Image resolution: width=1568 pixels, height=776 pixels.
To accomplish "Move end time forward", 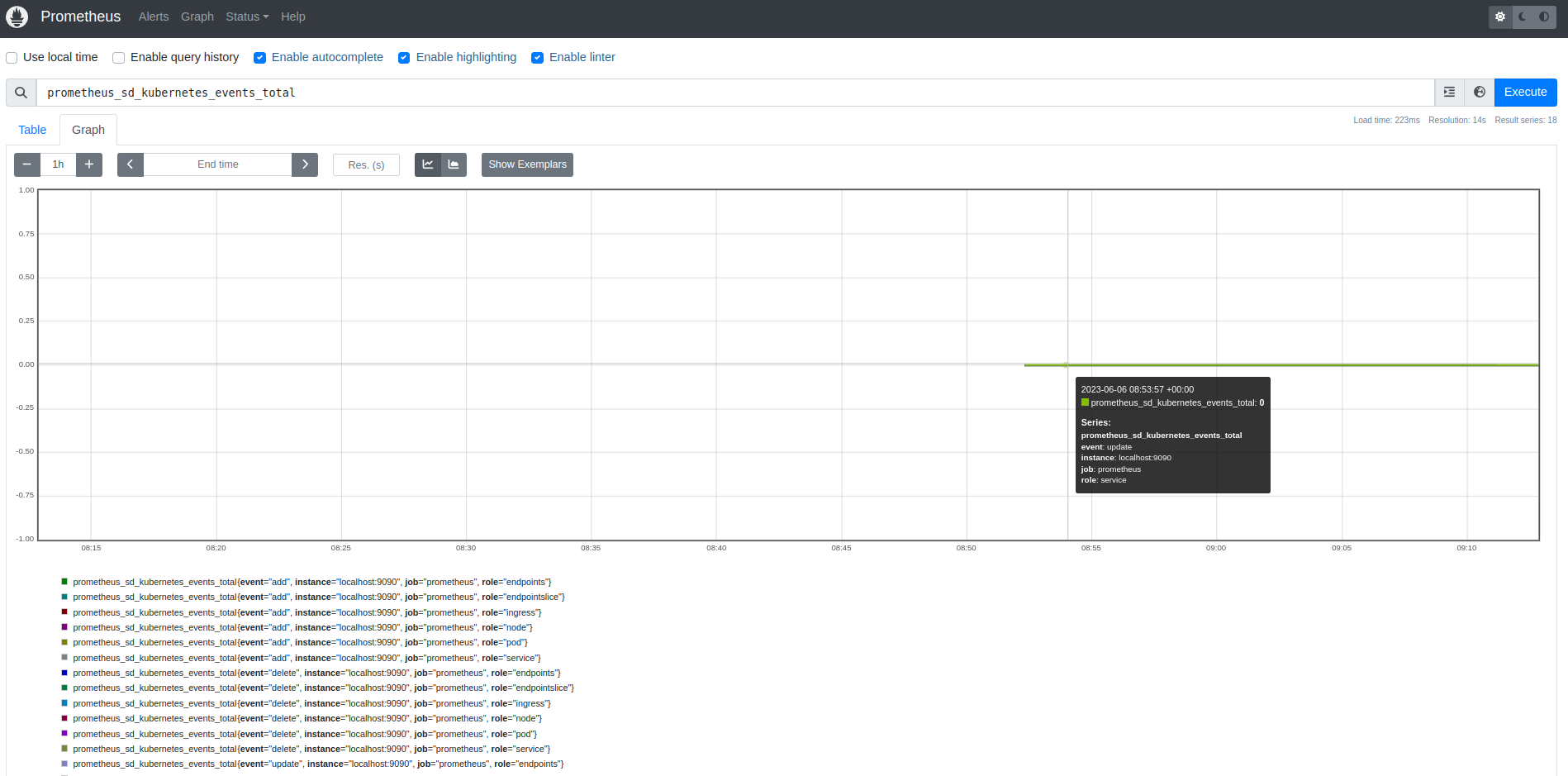I will (x=305, y=164).
